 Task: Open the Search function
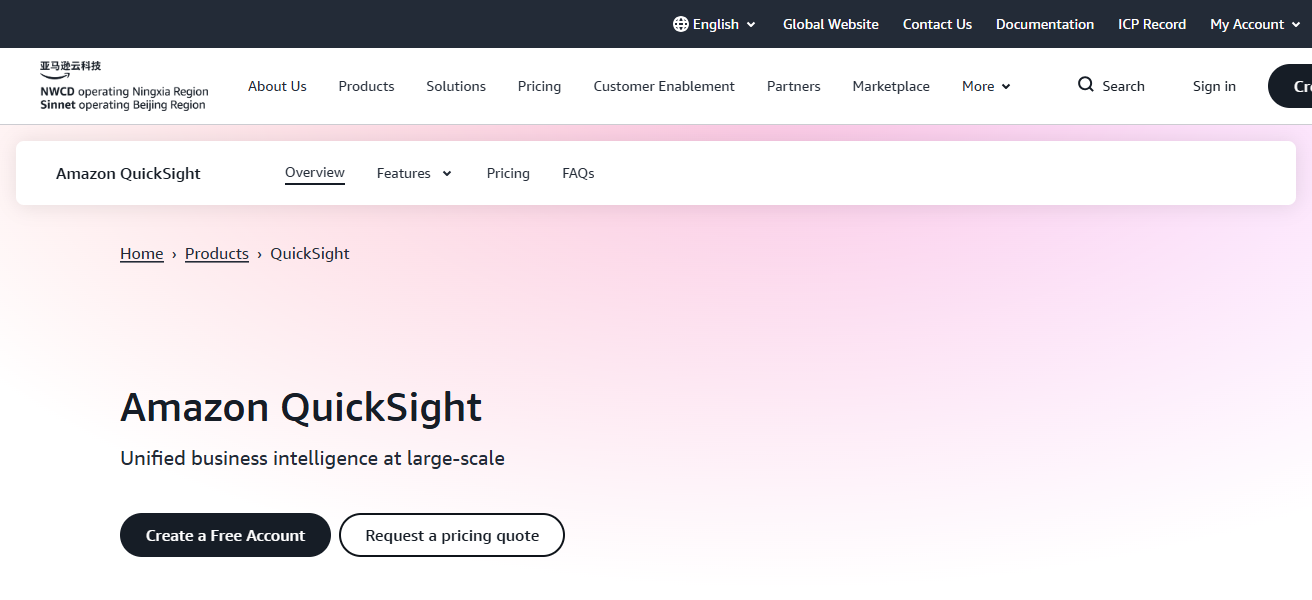(1110, 86)
